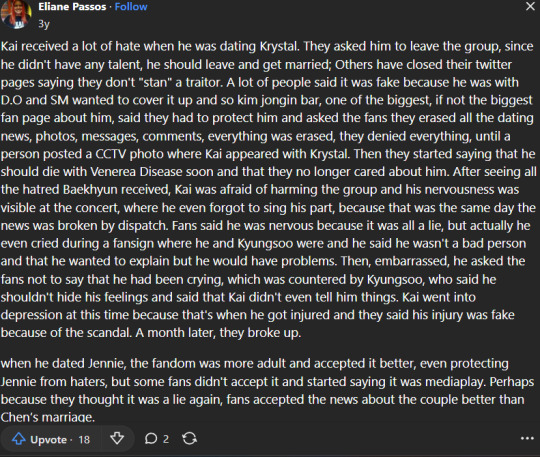Click the paragraph starting 'when he dated Jennie'
Viewport: 540px width, 457px height.
pyautogui.click(x=267, y=390)
